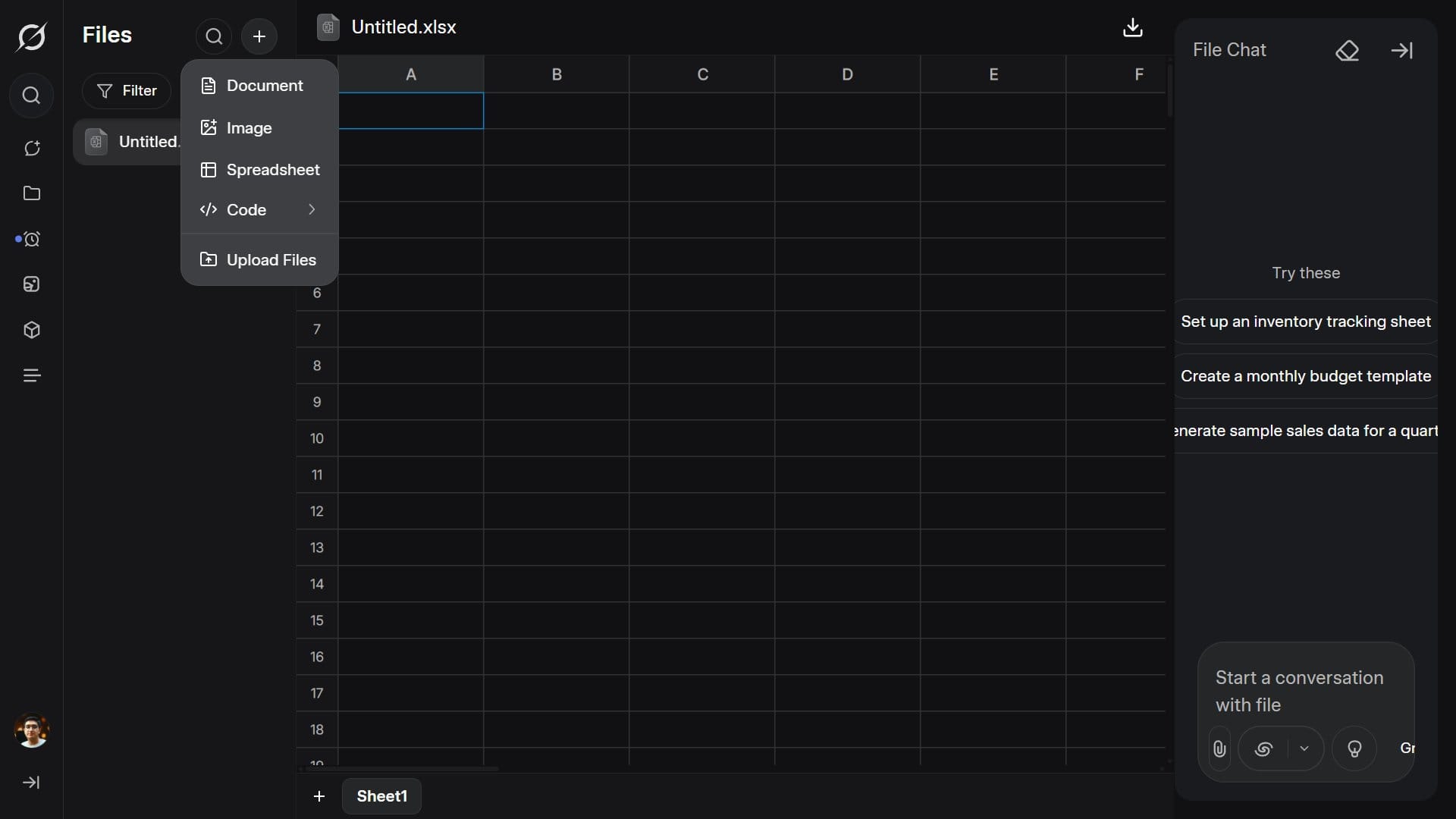The width and height of the screenshot is (1456, 819).
Task: Choose Create a monthly budget template suggestion
Action: pos(1305,376)
